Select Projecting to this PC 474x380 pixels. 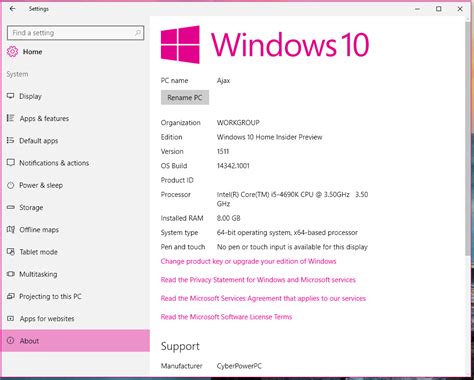[x=75, y=296]
